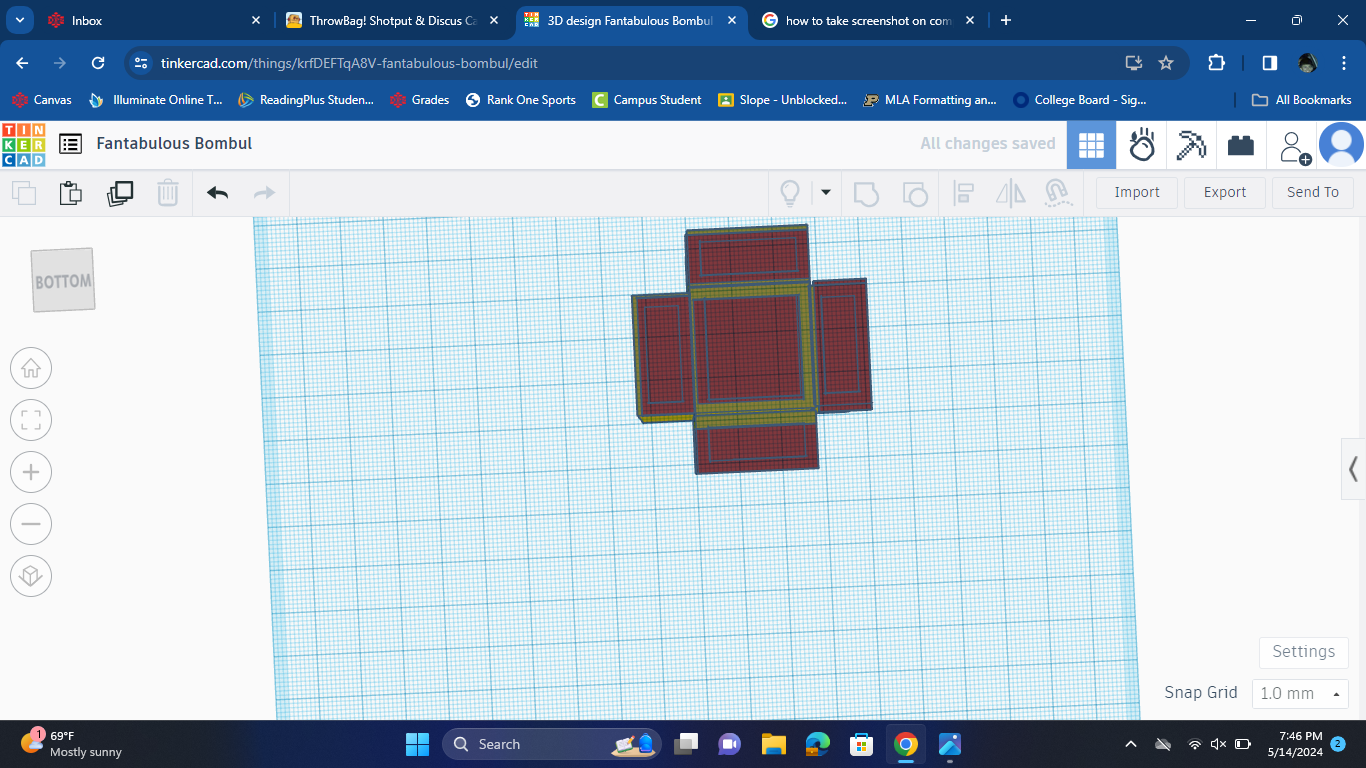The image size is (1366, 768).
Task: Click the Import button
Action: click(x=1137, y=193)
